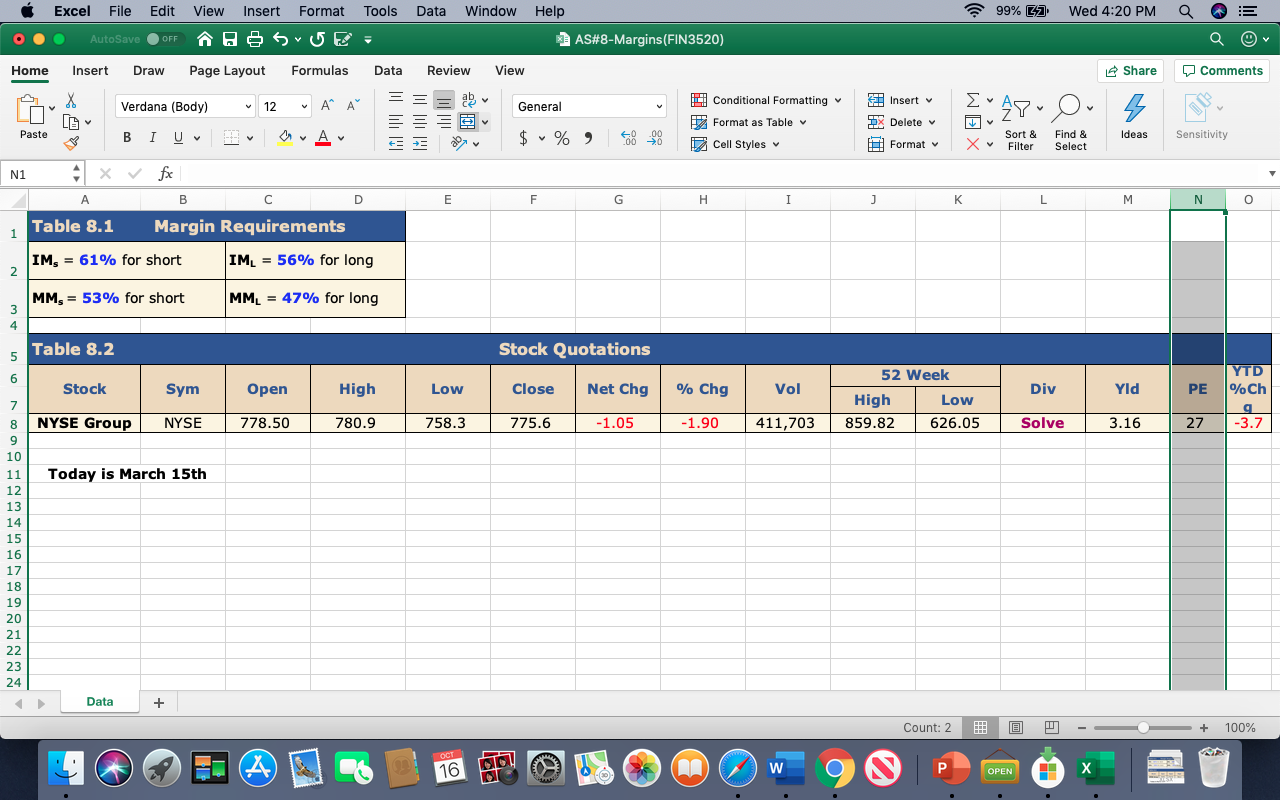Switch to the Formulas ribbon tab
The height and width of the screenshot is (800, 1280).
pos(320,71)
